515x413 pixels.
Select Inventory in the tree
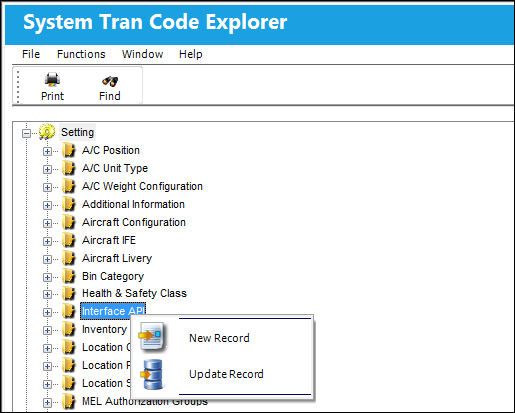pos(104,329)
